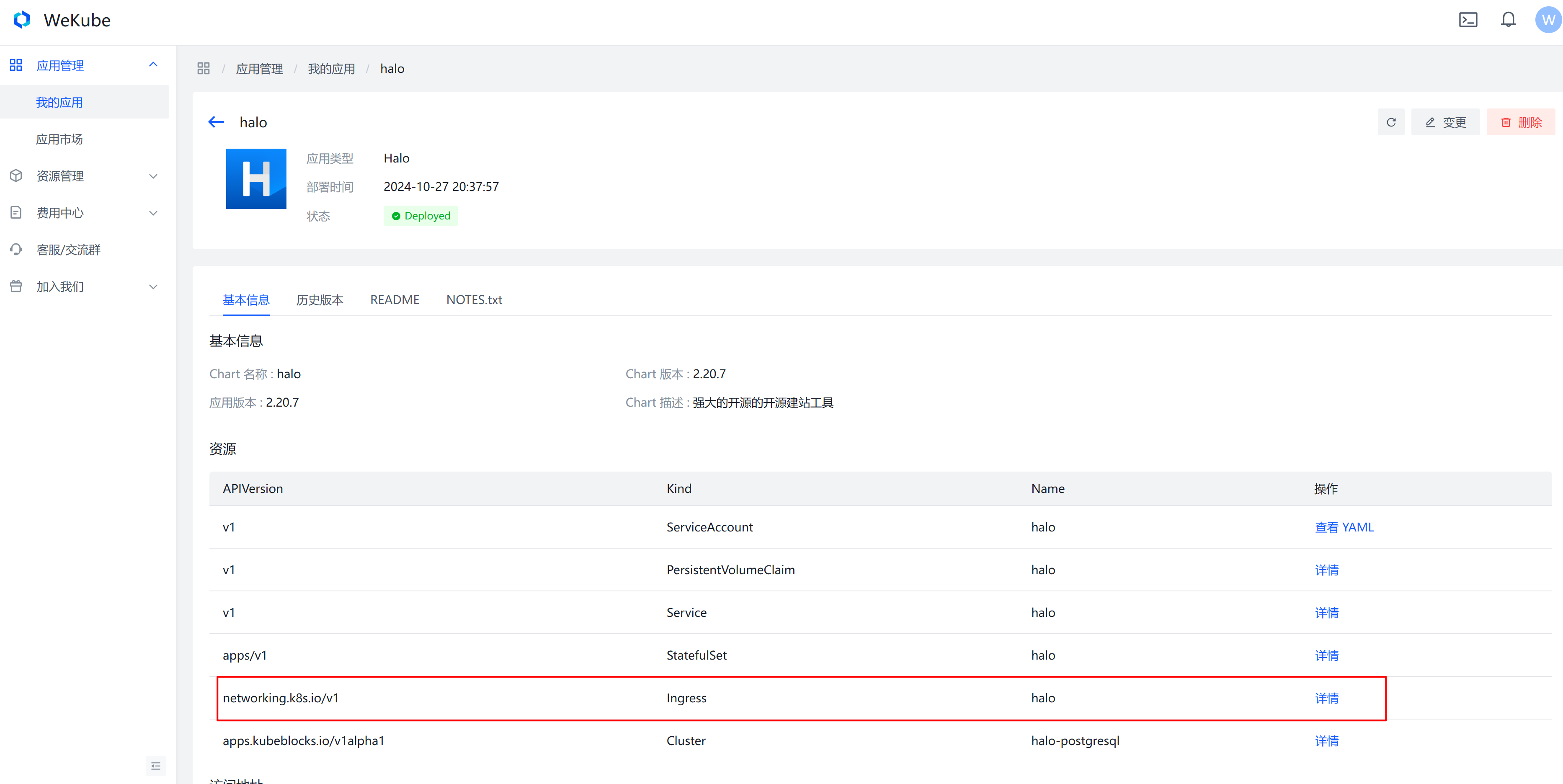1563x784 pixels.
Task: Go back with the left arrow
Action: pos(216,122)
